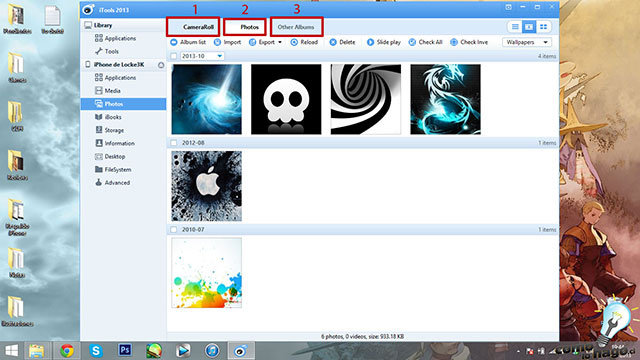Reload the photo list
Image resolution: width=640 pixels, height=360 pixels.
point(294,42)
